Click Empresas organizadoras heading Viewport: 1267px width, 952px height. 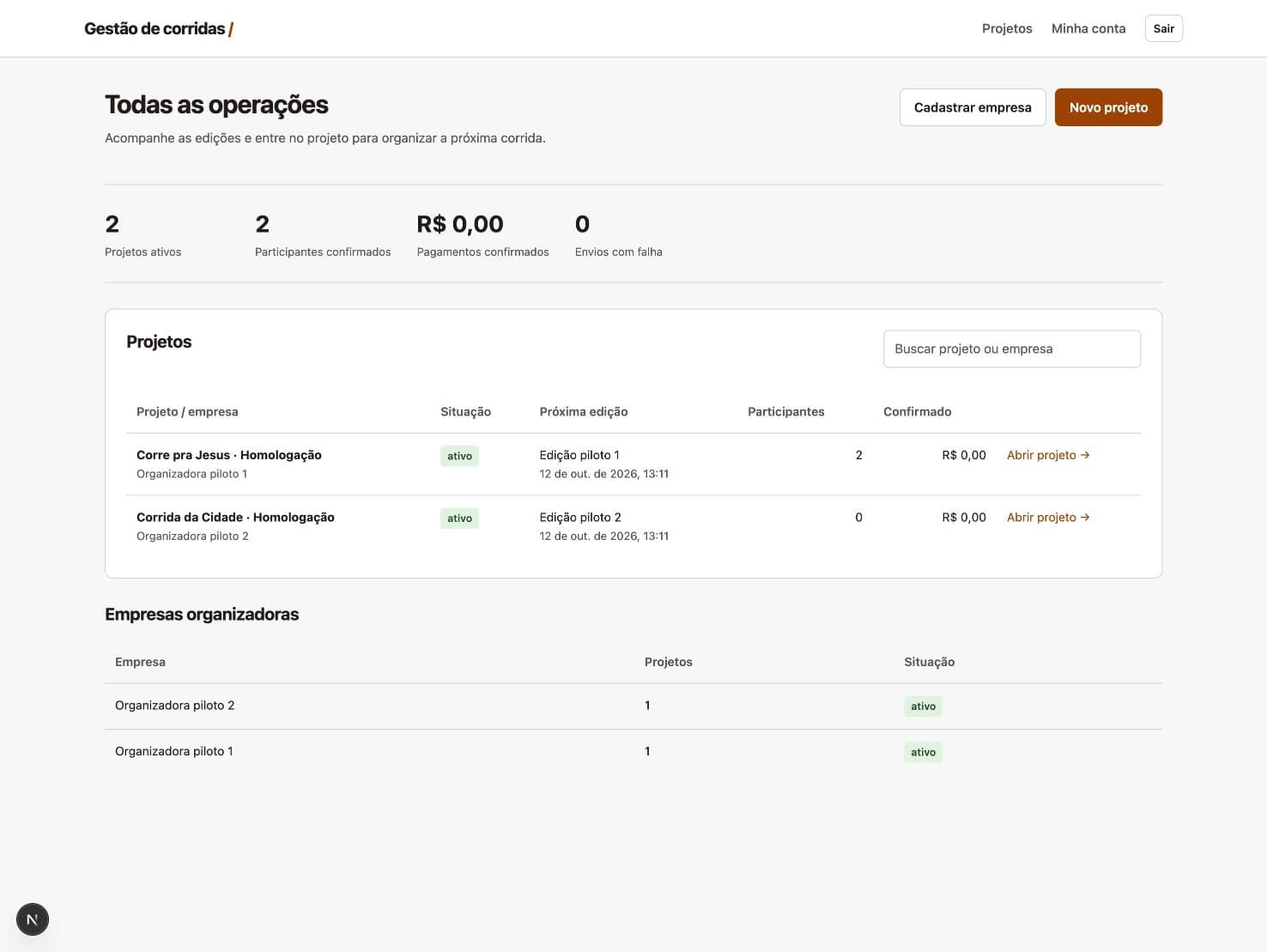(x=202, y=615)
